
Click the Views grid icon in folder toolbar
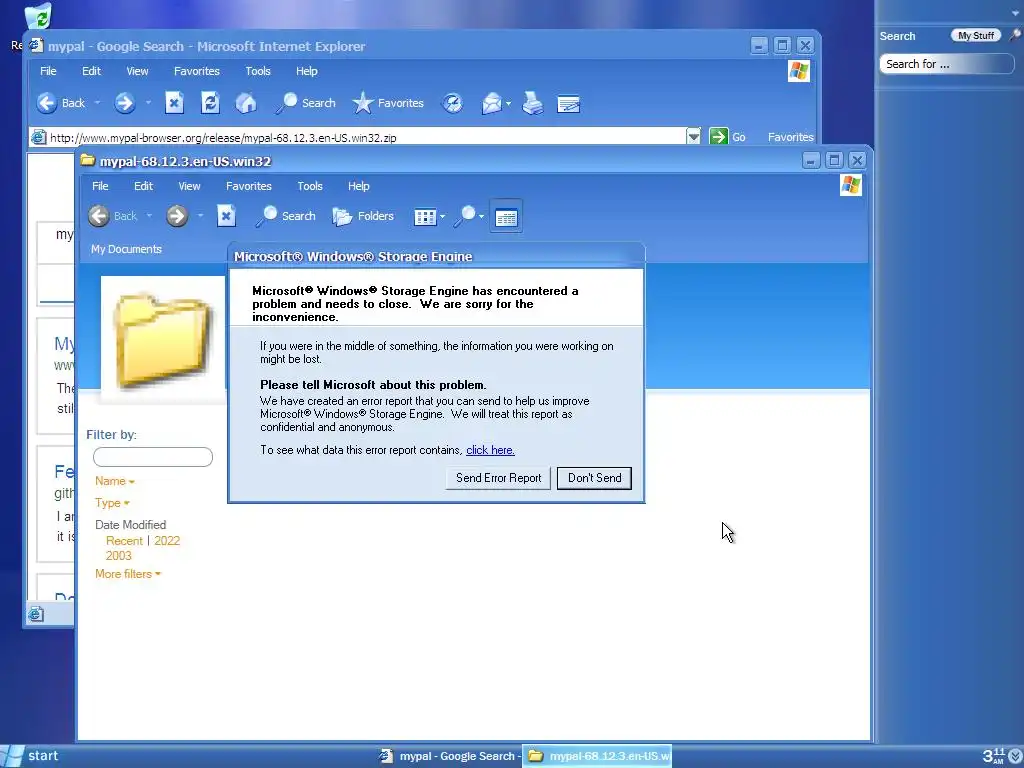click(x=425, y=216)
